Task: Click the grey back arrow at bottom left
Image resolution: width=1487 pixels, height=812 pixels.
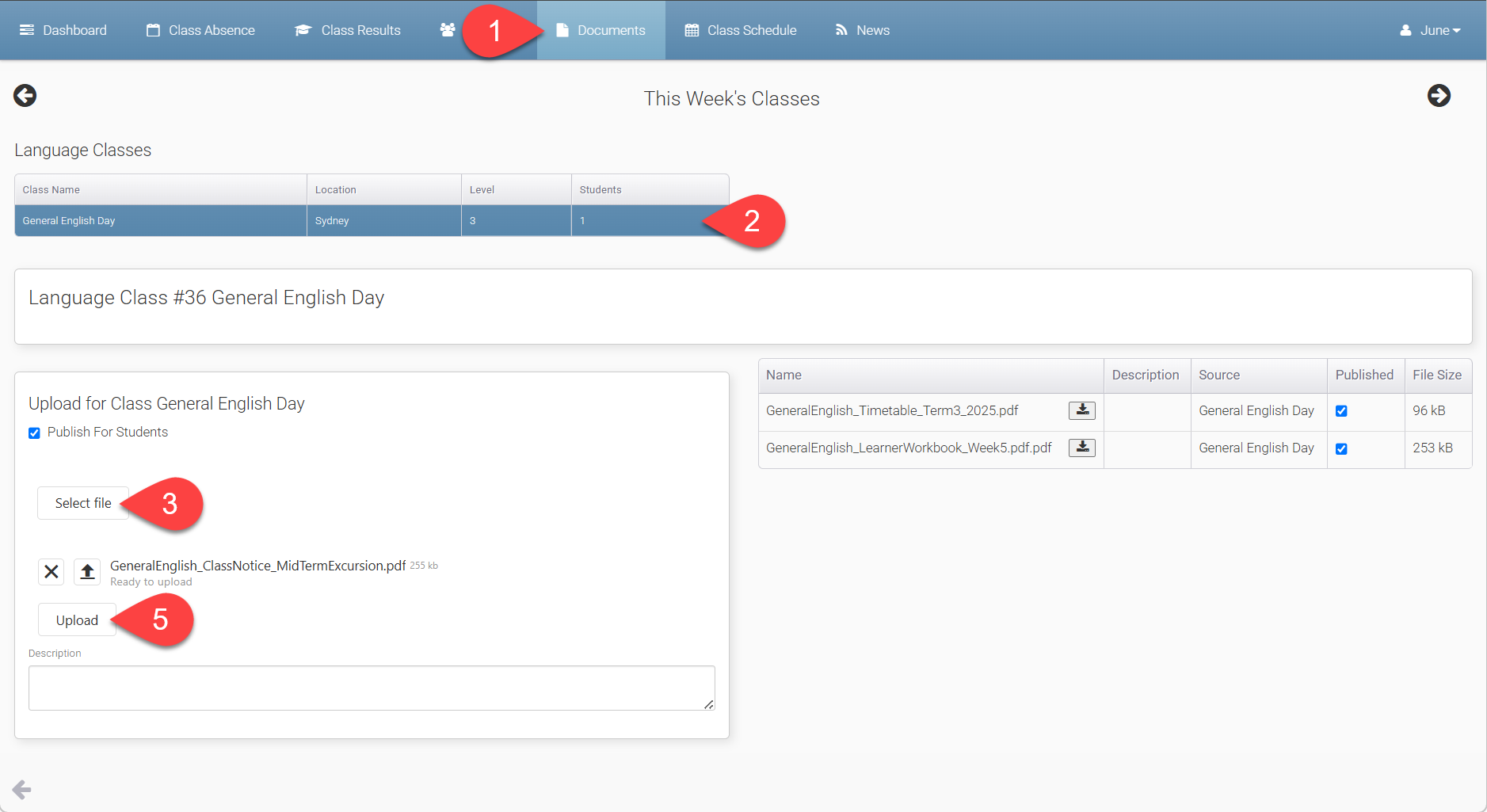Action: [x=22, y=789]
